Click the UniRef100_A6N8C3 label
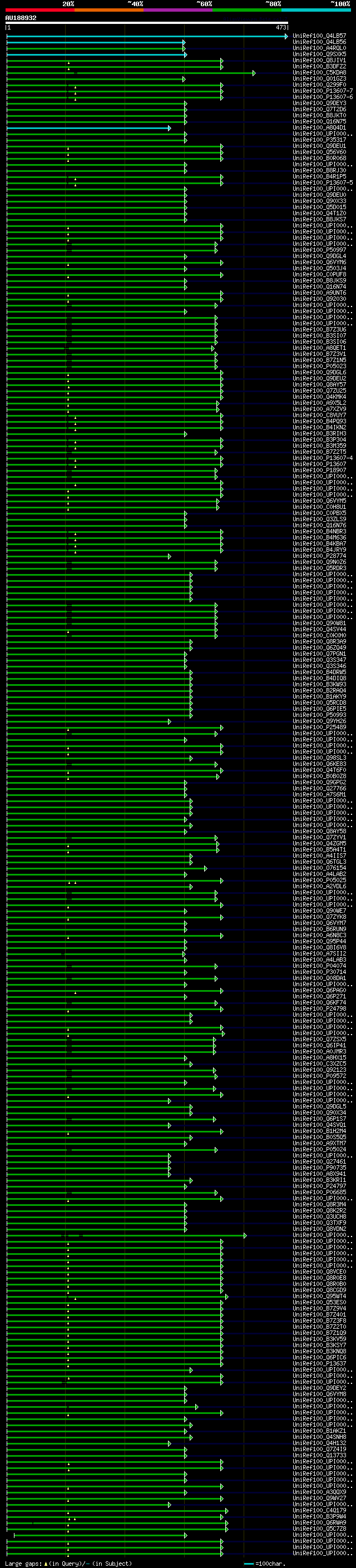The image size is (356, 1568). [x=319, y=936]
